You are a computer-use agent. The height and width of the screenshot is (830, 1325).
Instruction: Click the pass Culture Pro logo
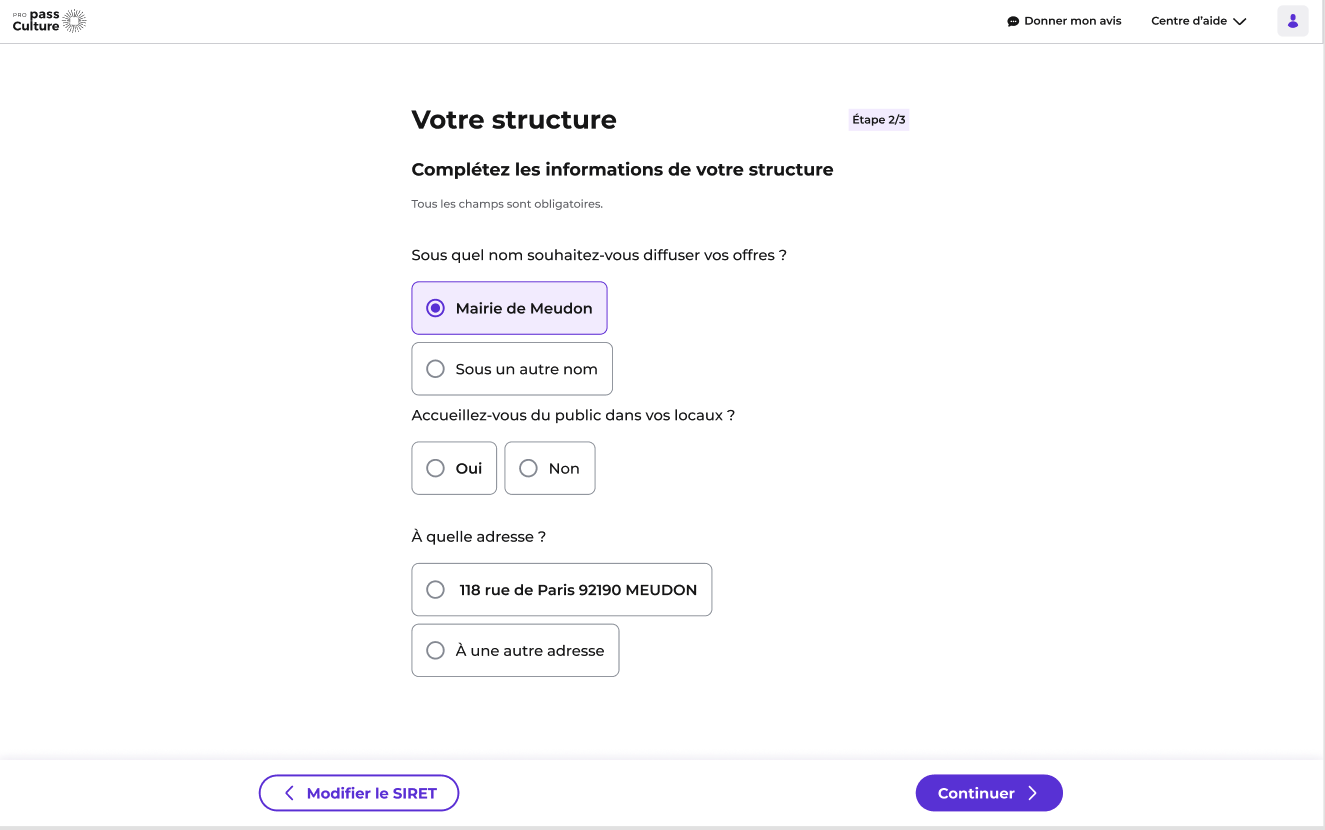[49, 21]
